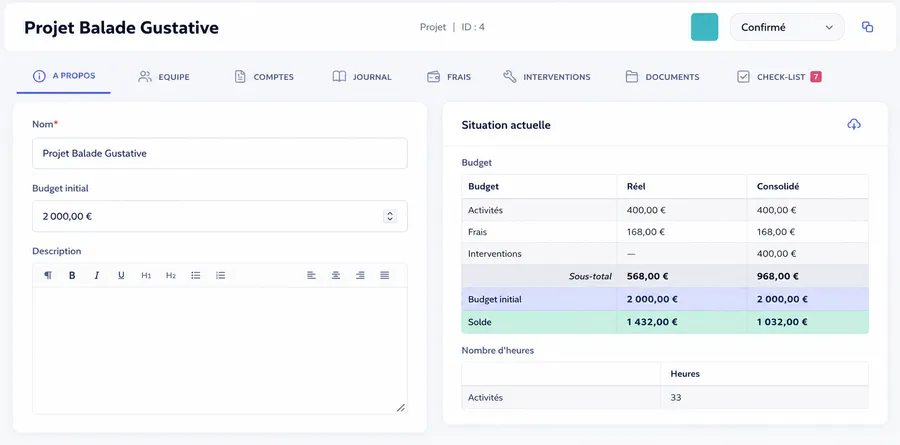900x445 pixels.
Task: Click the Interventions Consolidé value 400,00 €
Action: [776, 254]
